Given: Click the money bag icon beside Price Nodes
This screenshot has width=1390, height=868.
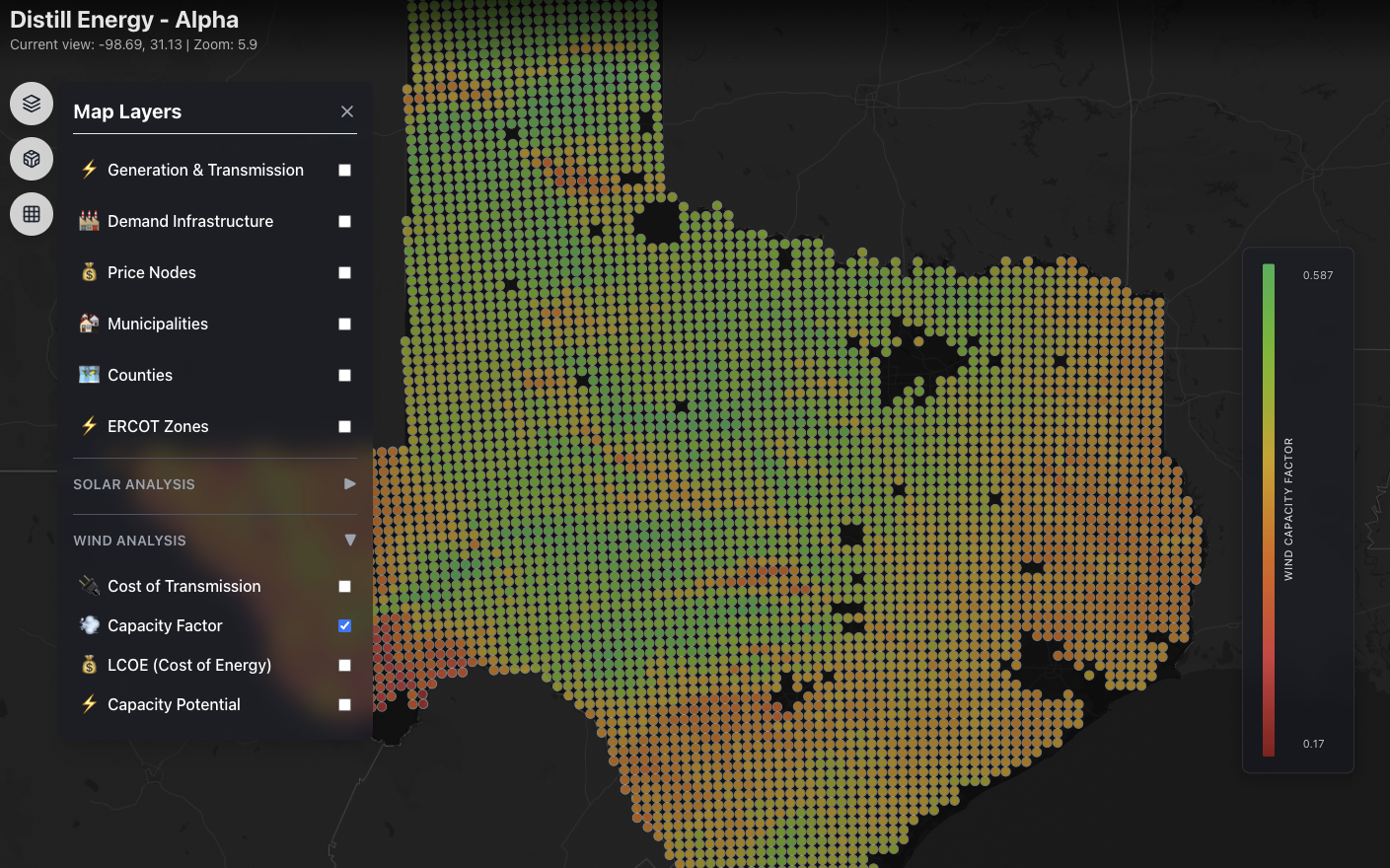Looking at the screenshot, I should [88, 272].
